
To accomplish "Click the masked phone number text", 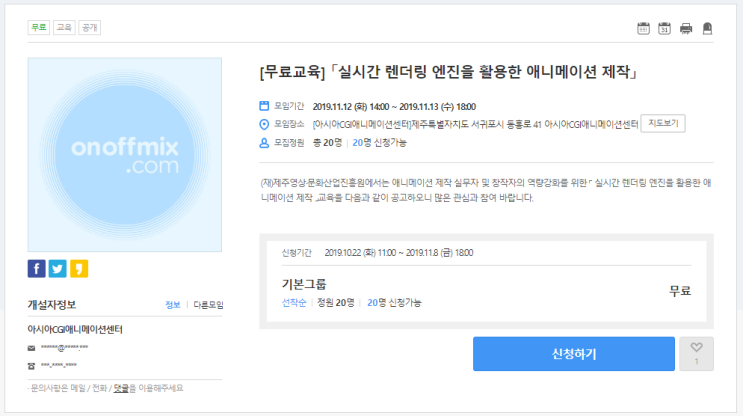I will 59,365.
